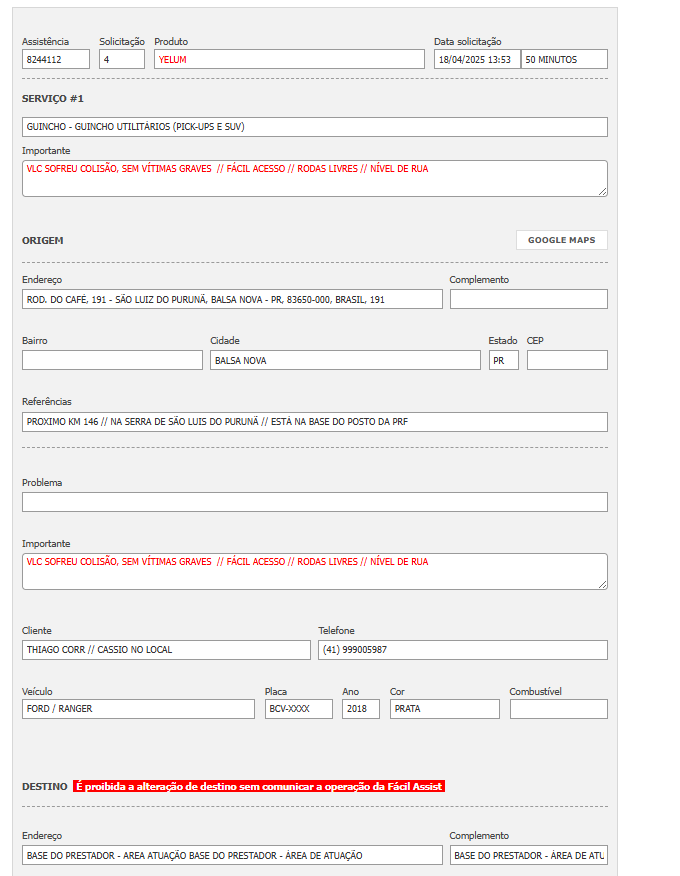The height and width of the screenshot is (876, 680).
Task: Click the origin Endereço field
Action: [x=232, y=299]
